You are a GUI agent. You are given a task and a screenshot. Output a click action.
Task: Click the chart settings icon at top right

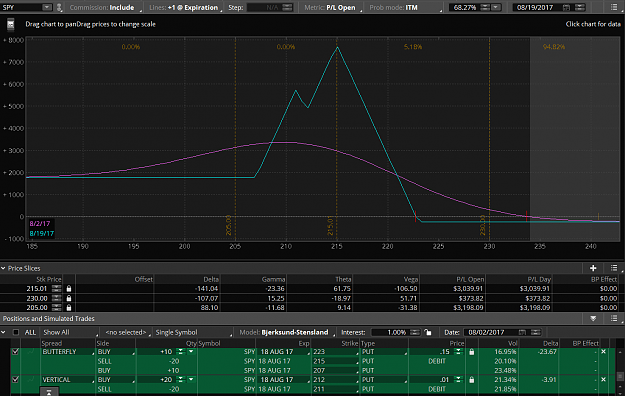(x=614, y=7)
